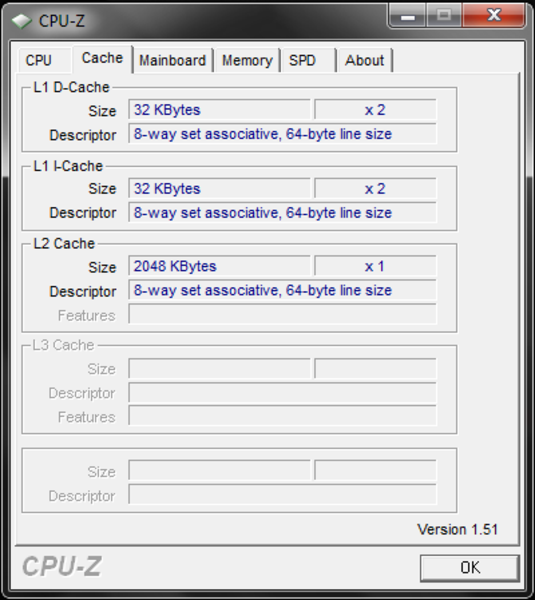Image resolution: width=535 pixels, height=600 pixels.
Task: Click the CPU-Z title bar icon
Action: [21, 21]
